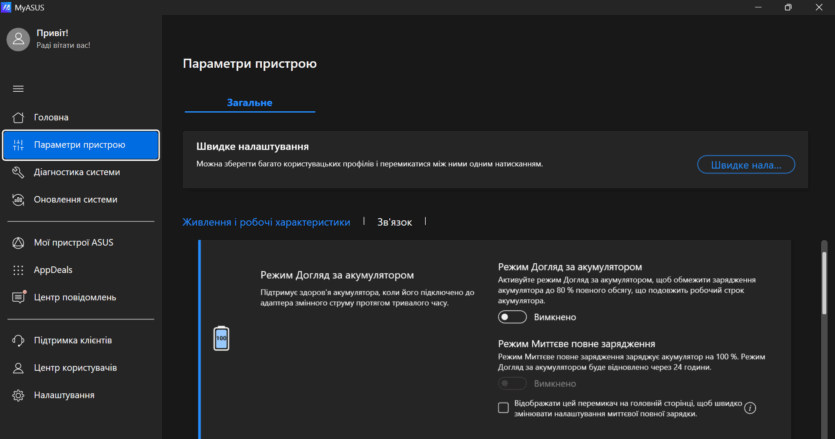The height and width of the screenshot is (439, 835).
Task: Click the Швидке нала... button
Action: 745,164
